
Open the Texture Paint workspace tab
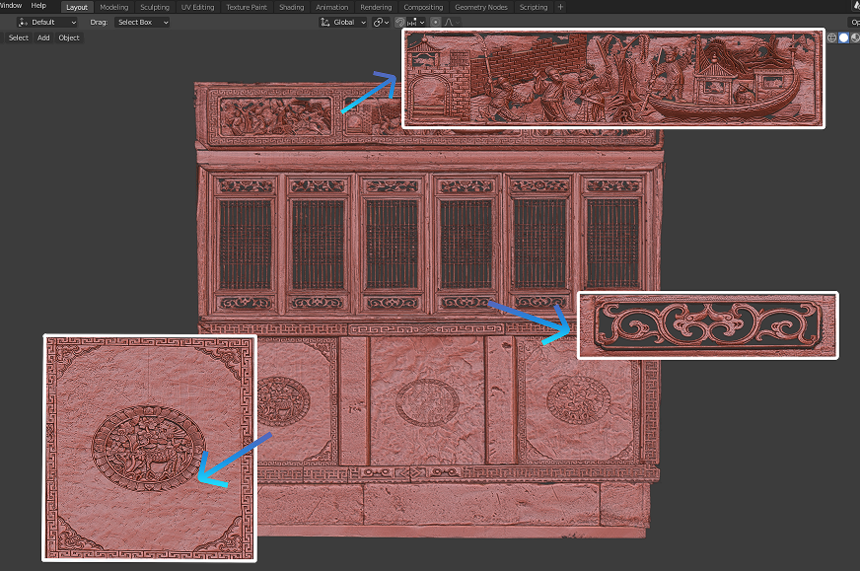(x=246, y=7)
